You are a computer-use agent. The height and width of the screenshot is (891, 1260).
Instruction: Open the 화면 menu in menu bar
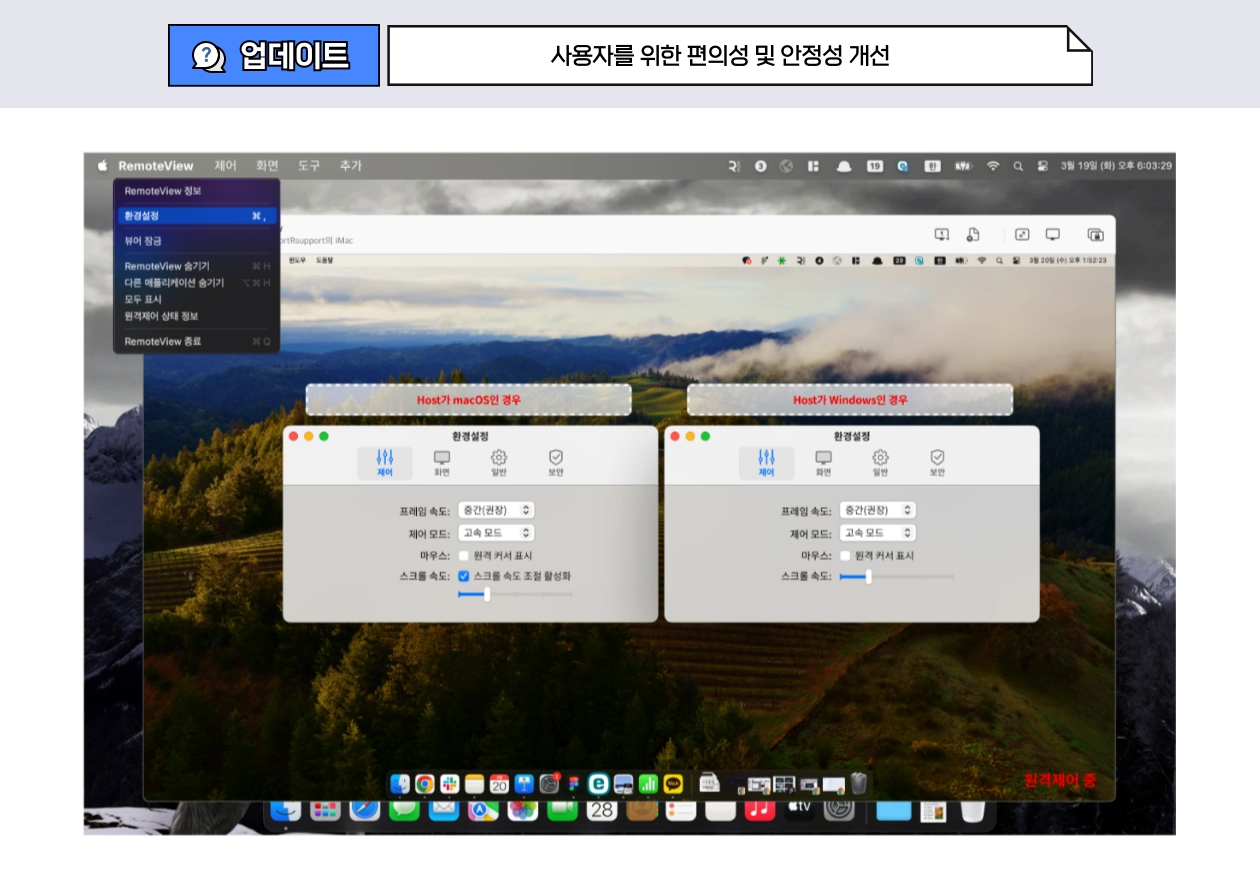pyautogui.click(x=267, y=166)
